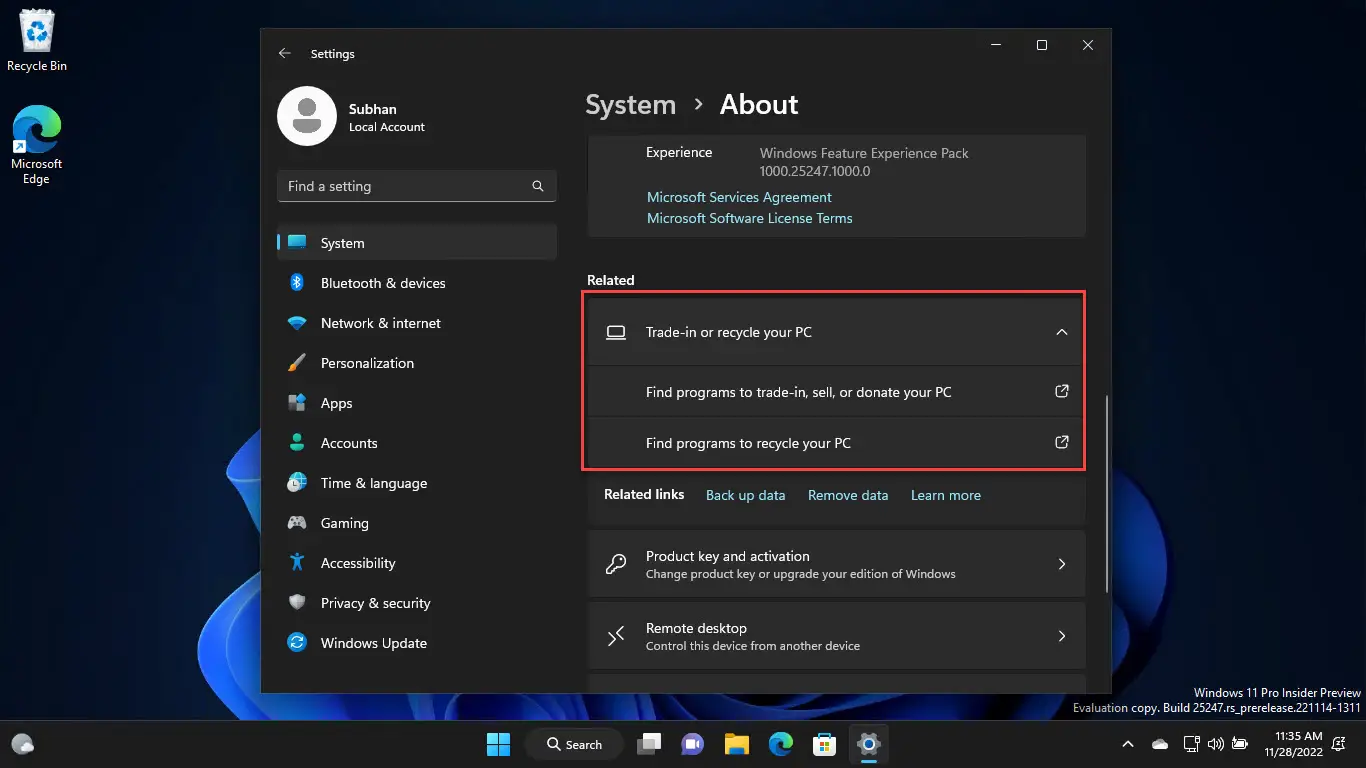Click the Accounts person icon in sidebar

point(297,443)
